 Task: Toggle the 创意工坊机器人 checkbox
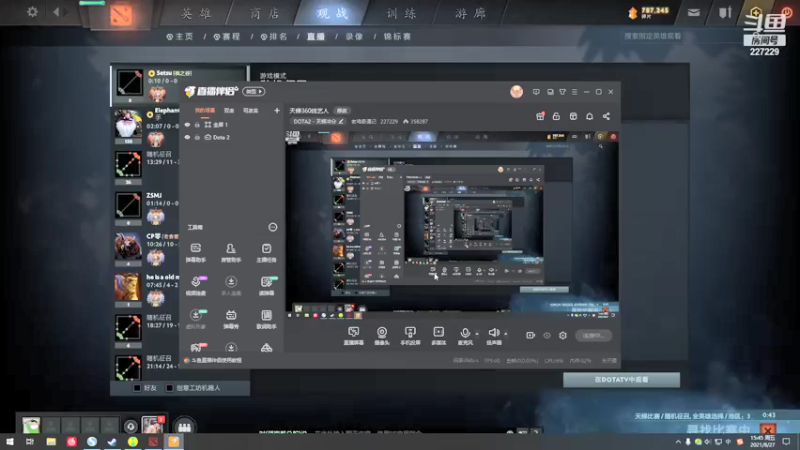point(169,388)
